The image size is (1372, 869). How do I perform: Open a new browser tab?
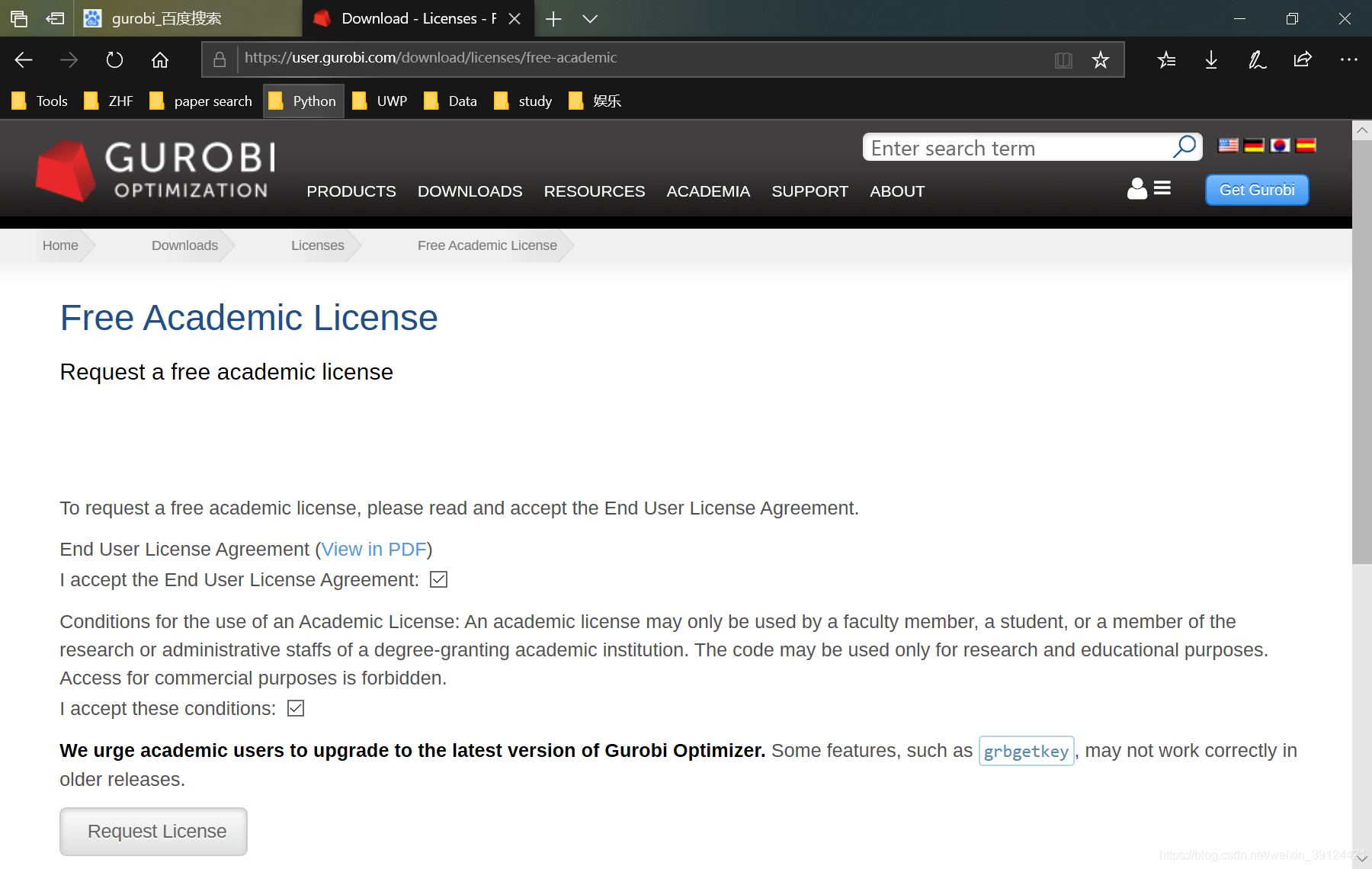pos(553,18)
